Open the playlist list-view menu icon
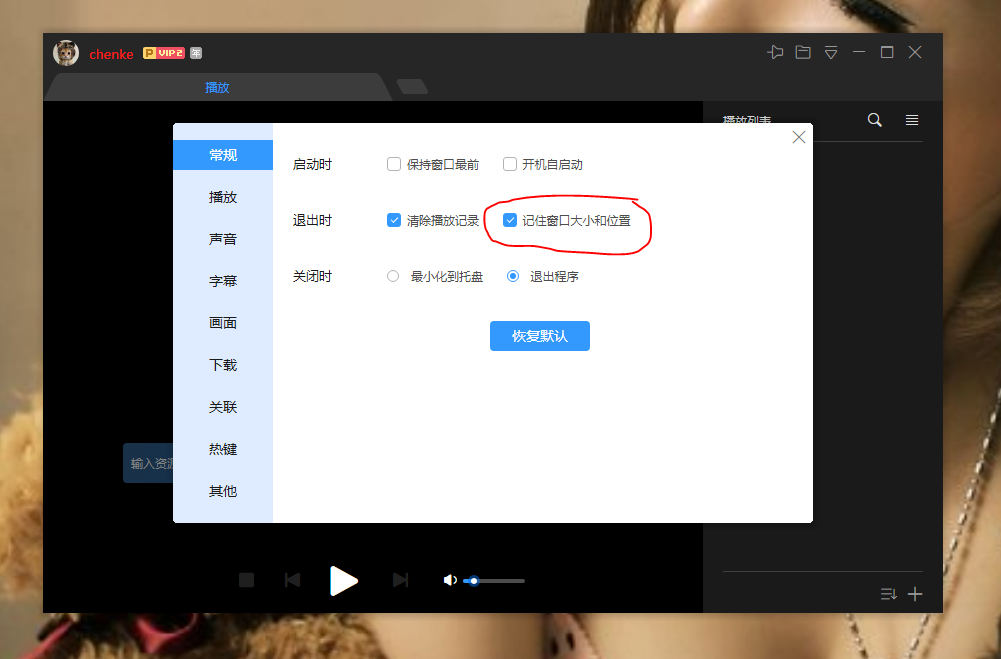Image resolution: width=1001 pixels, height=659 pixels. (912, 120)
